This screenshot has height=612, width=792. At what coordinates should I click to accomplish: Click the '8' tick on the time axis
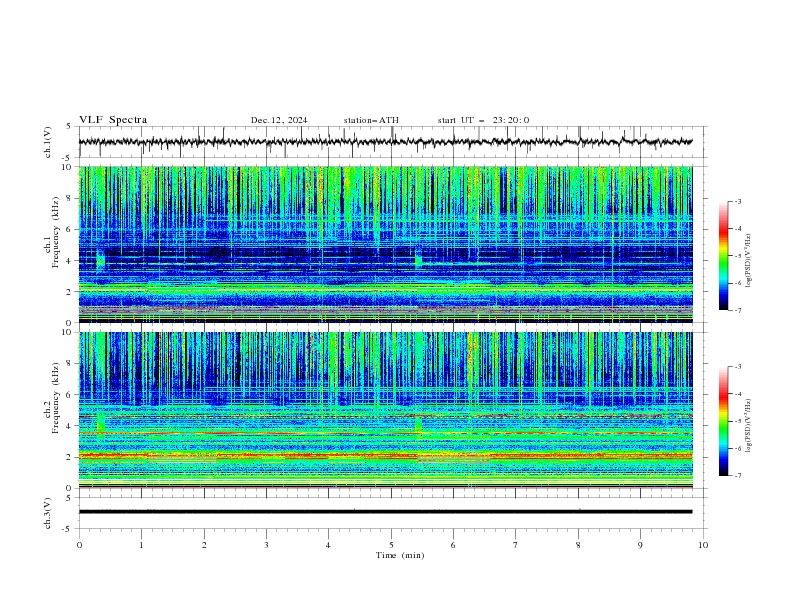[x=578, y=545]
